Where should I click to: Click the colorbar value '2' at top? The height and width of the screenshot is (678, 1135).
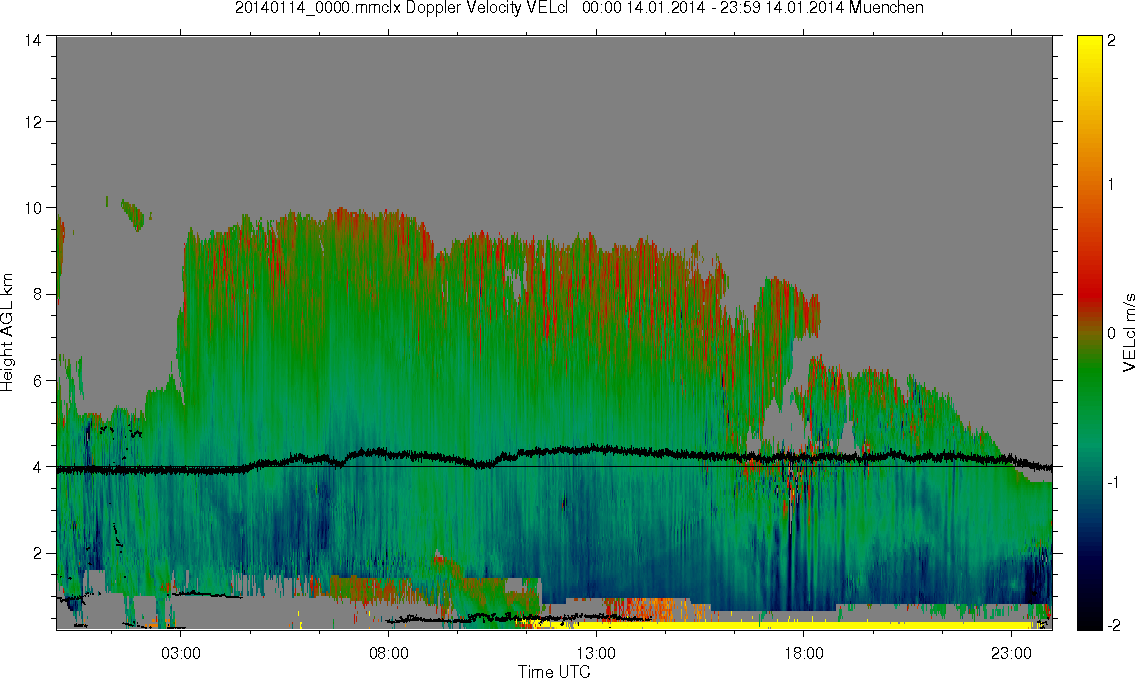[x=1111, y=41]
